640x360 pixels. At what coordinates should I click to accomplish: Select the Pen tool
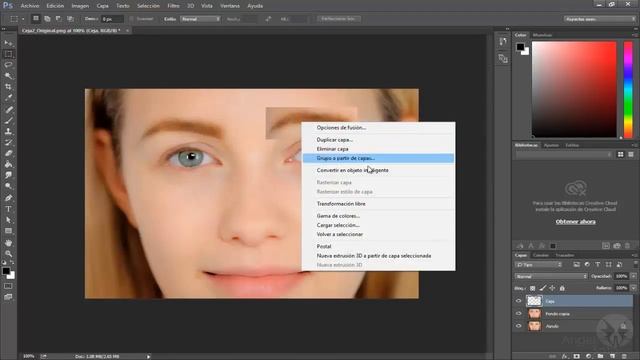pos(8,198)
